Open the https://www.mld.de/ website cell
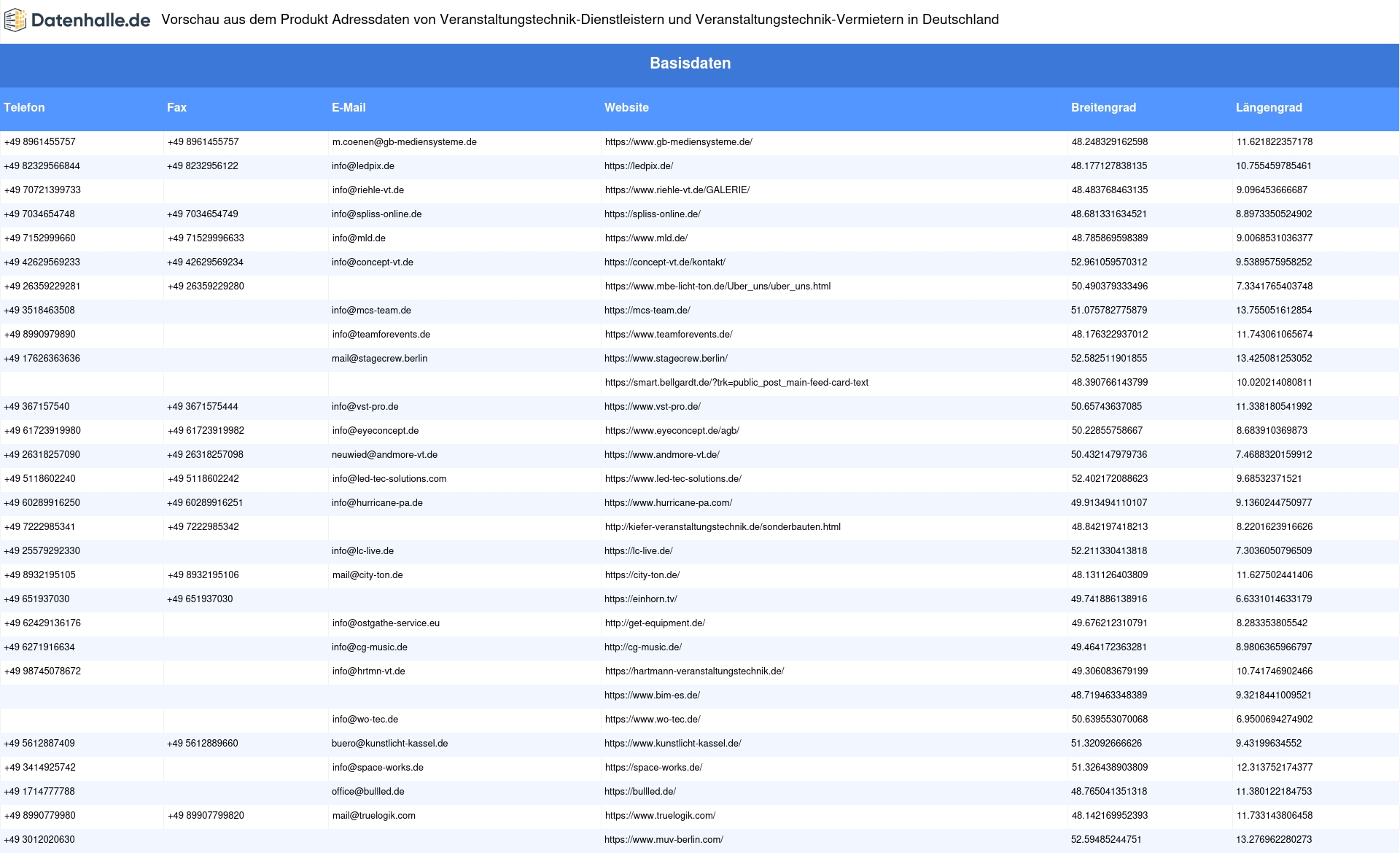This screenshot has height=853, width=1400. coord(646,238)
